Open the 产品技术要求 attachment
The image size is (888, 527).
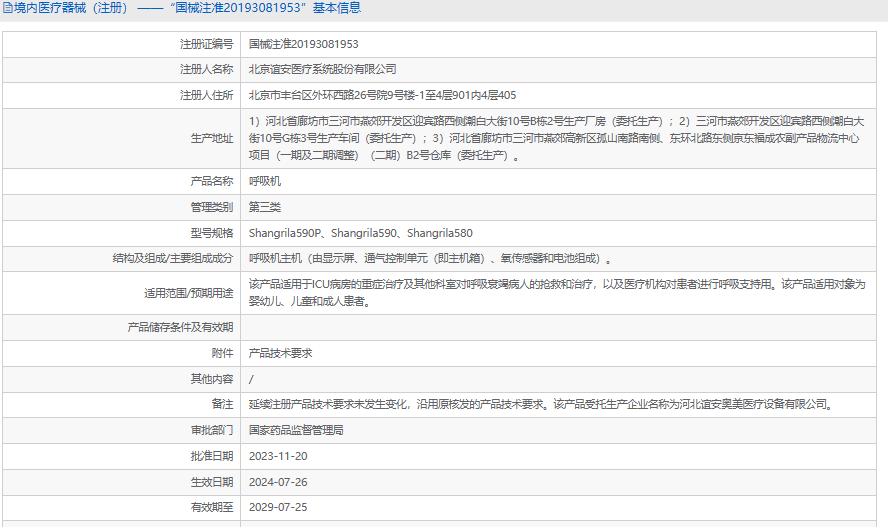(x=280, y=353)
